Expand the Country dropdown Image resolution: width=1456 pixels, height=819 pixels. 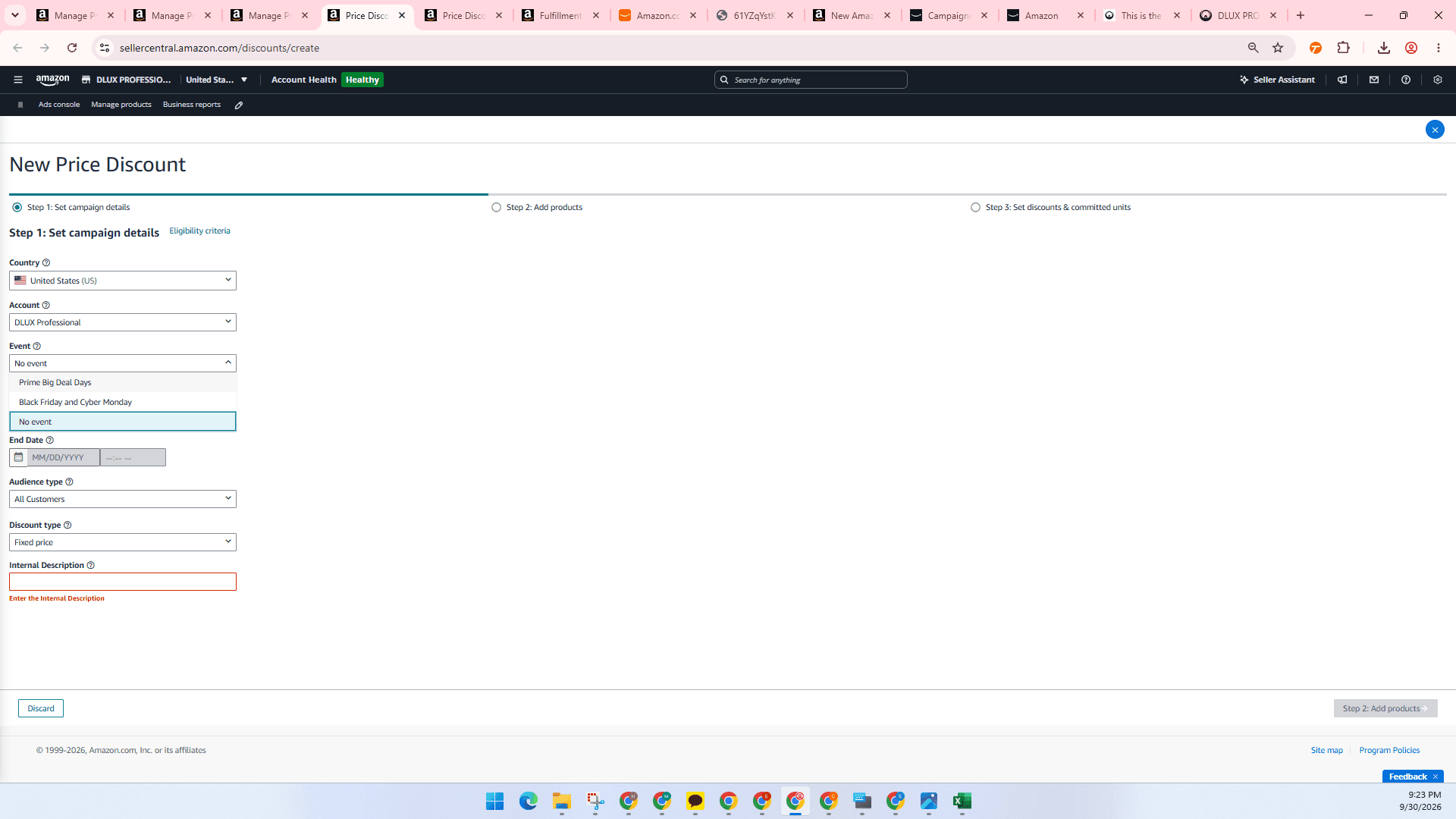pos(123,281)
